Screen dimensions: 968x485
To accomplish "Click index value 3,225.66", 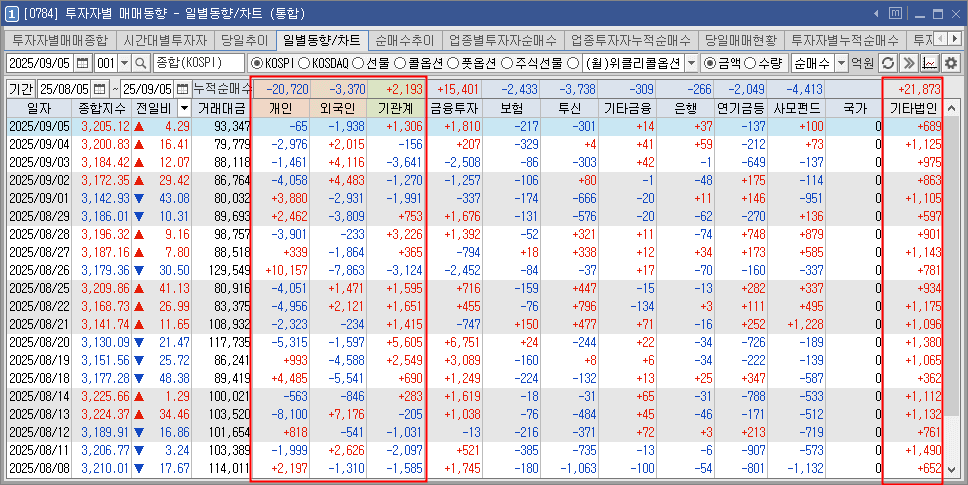I will (106, 396).
